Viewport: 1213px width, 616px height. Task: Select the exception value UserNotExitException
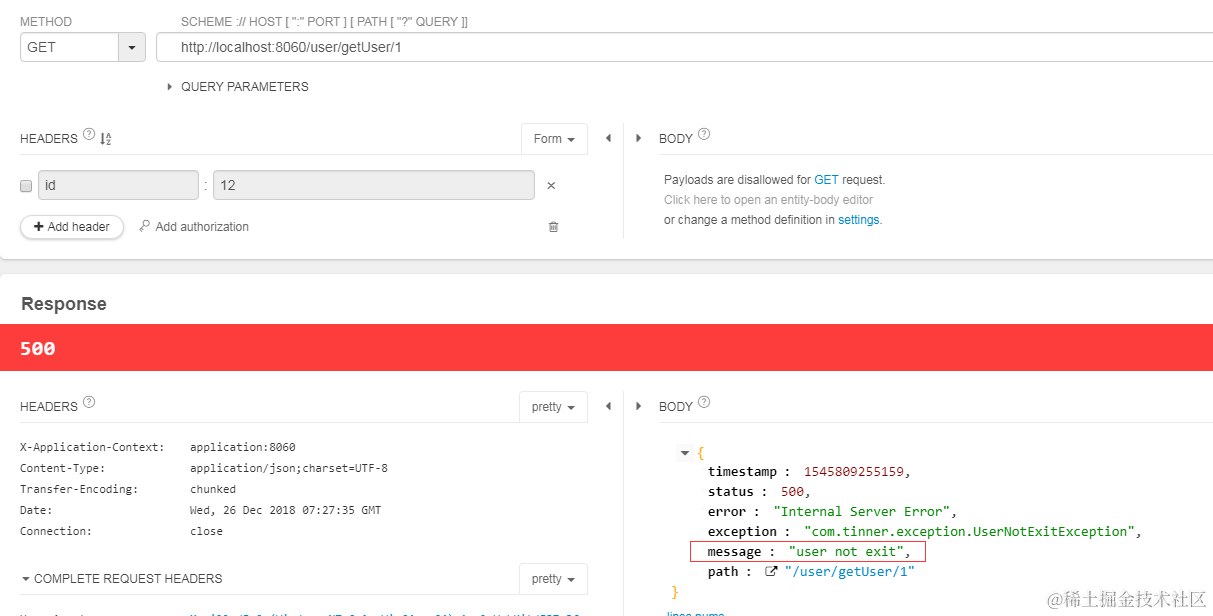[969, 532]
